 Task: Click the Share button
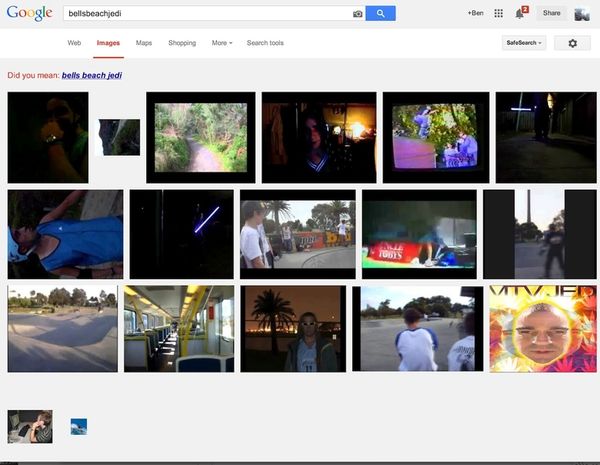551,13
